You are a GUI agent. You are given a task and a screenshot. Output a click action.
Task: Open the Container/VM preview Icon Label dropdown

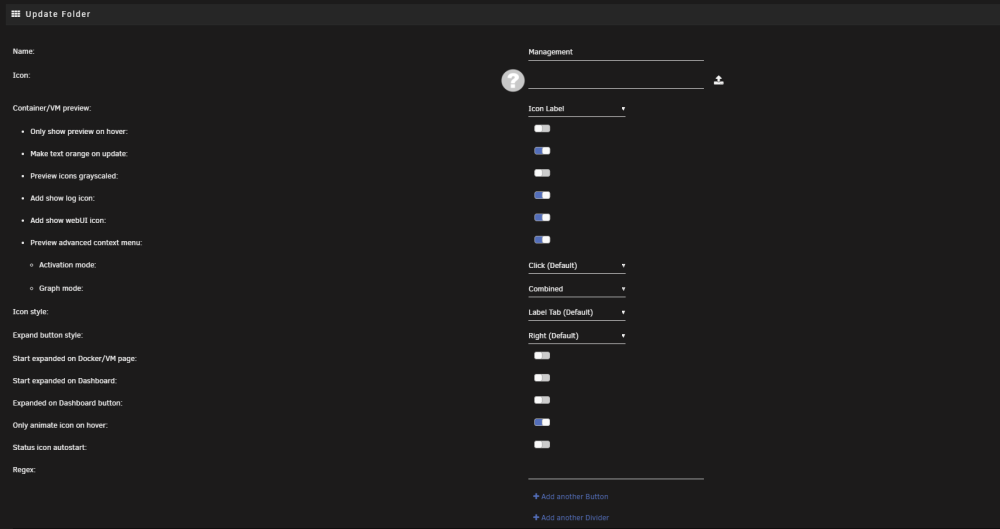point(577,109)
